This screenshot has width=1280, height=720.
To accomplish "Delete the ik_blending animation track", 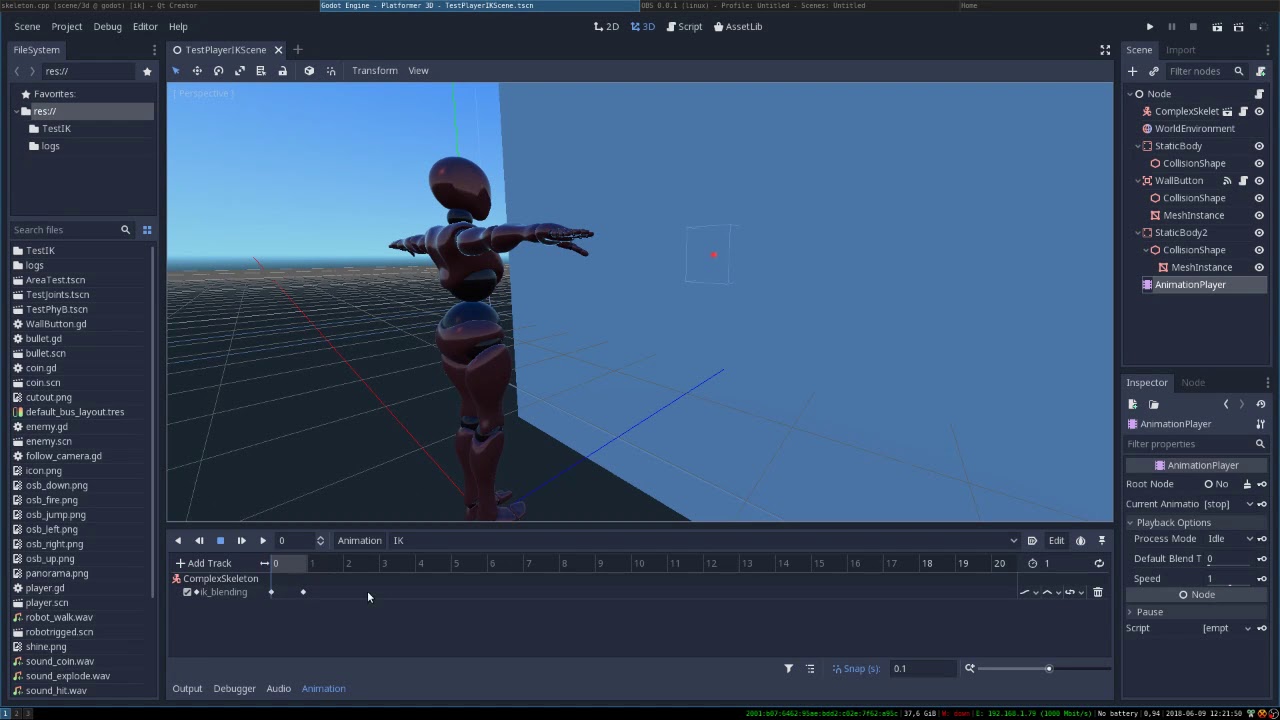I will 1098,592.
